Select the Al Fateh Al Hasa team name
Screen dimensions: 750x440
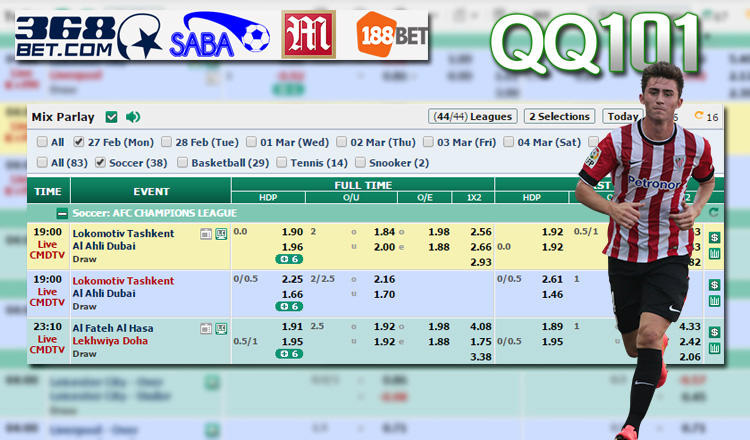[x=113, y=328]
